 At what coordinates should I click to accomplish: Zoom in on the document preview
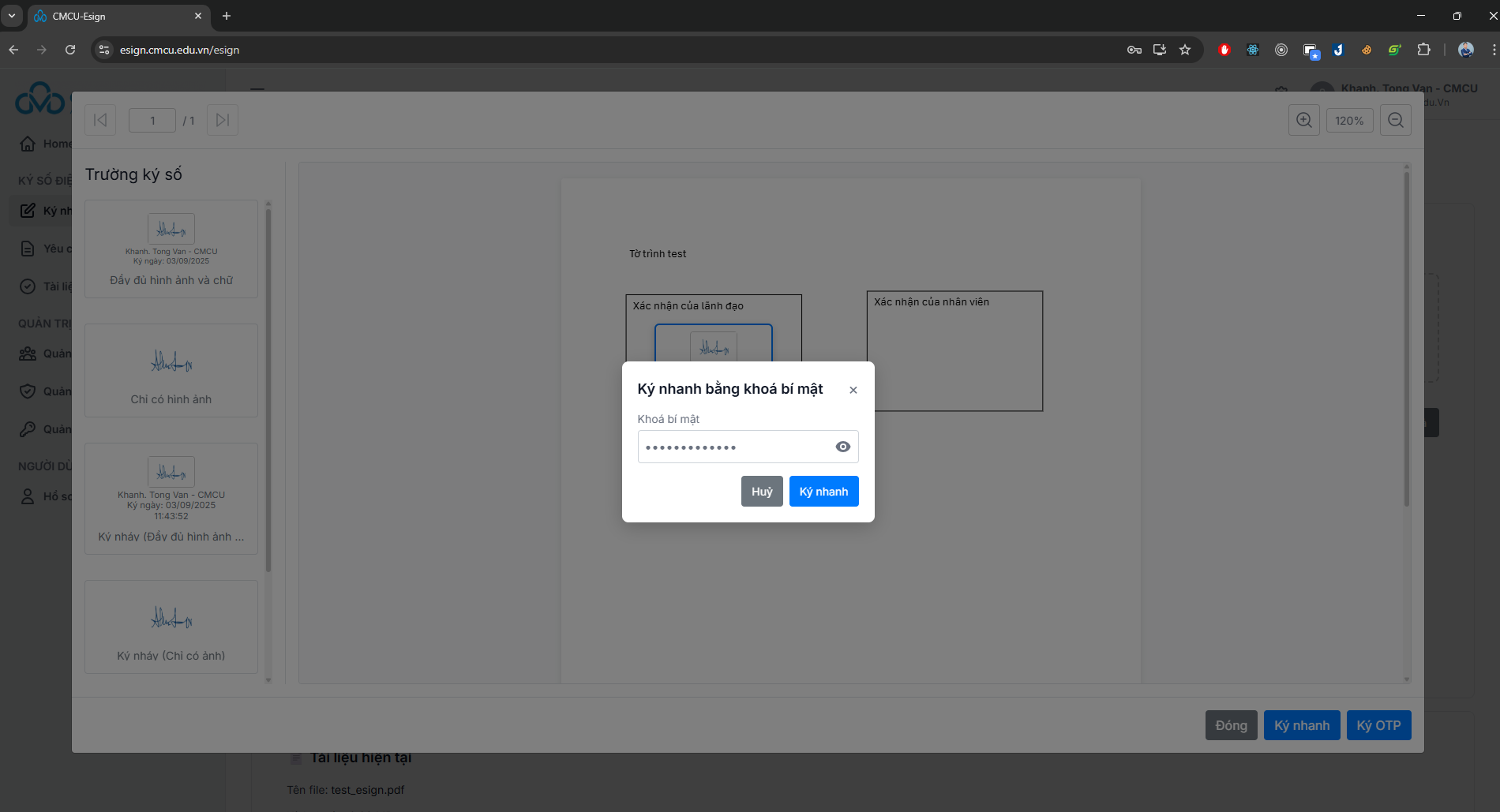(1303, 121)
